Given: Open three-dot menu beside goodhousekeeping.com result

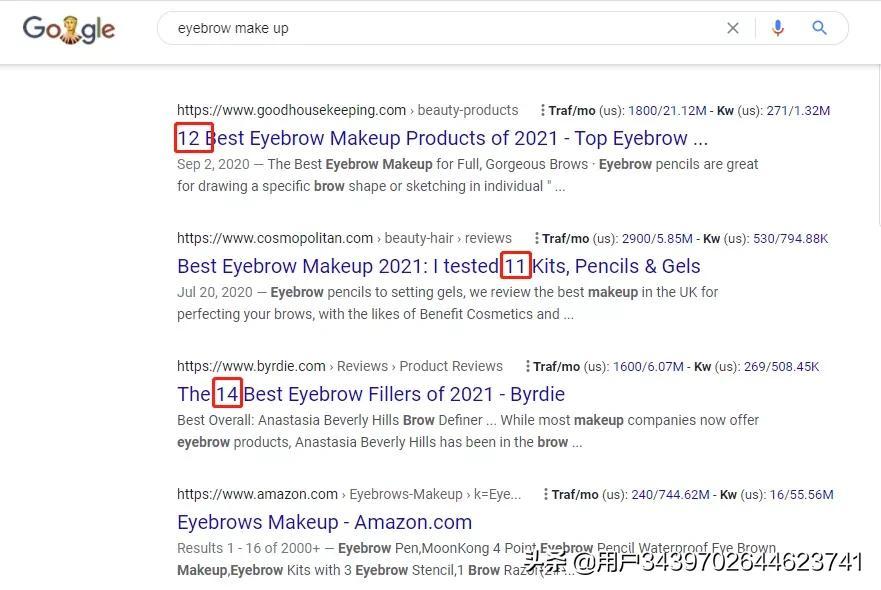Looking at the screenshot, I should click(542, 110).
